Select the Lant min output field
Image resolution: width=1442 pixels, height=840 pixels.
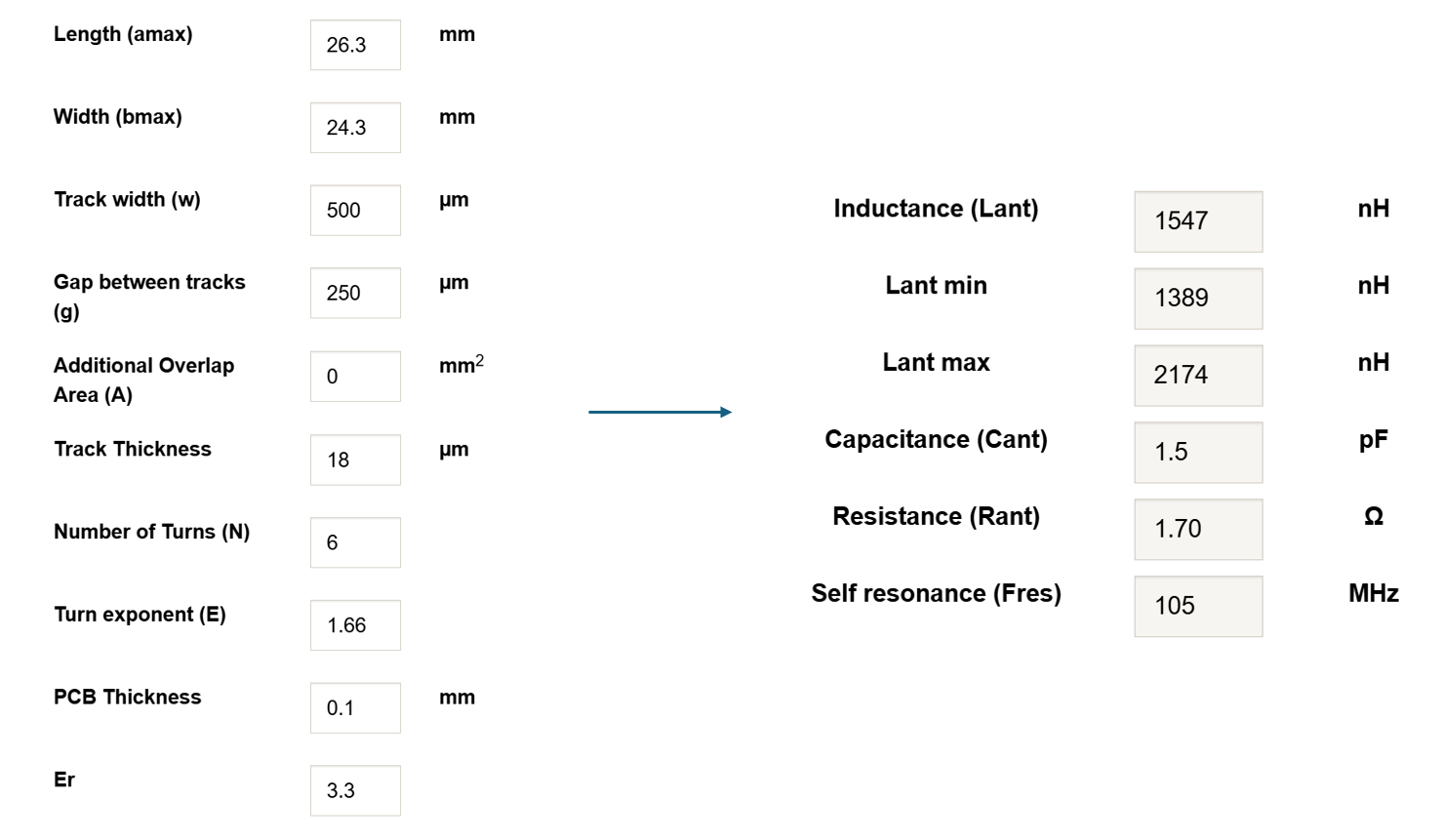(x=1198, y=299)
